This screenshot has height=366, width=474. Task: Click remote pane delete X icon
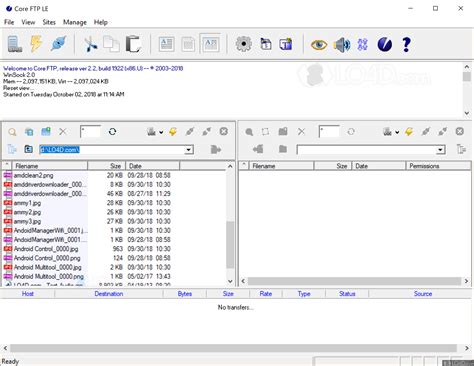click(301, 132)
